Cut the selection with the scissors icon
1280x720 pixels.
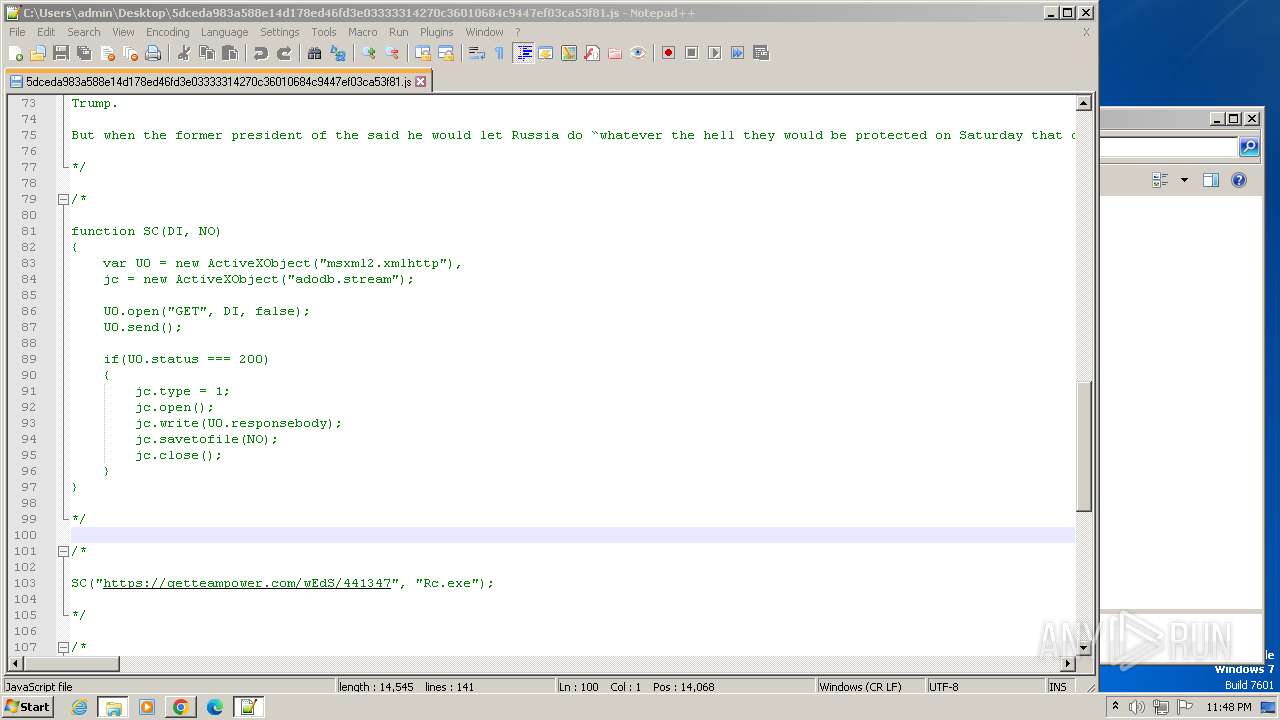click(183, 53)
